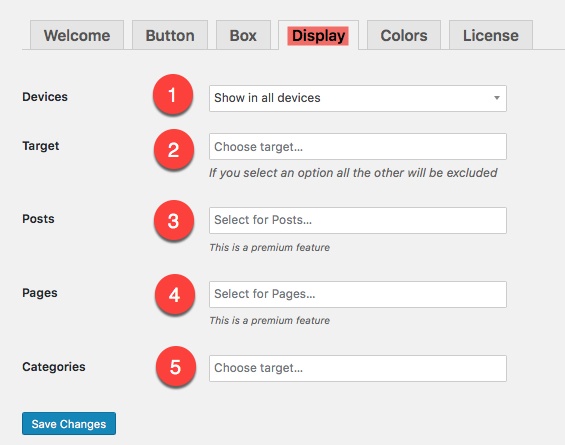
Task: Click the 'Select for Pages...' field
Action: pyautogui.click(x=358, y=294)
